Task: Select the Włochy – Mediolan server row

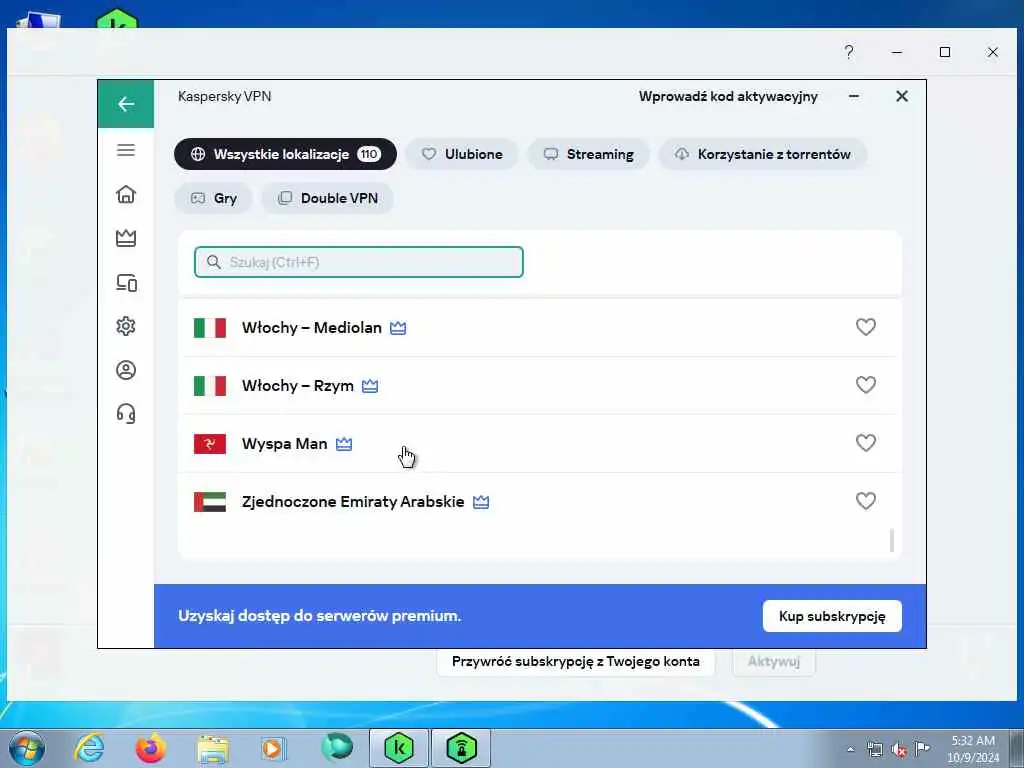Action: coord(539,327)
